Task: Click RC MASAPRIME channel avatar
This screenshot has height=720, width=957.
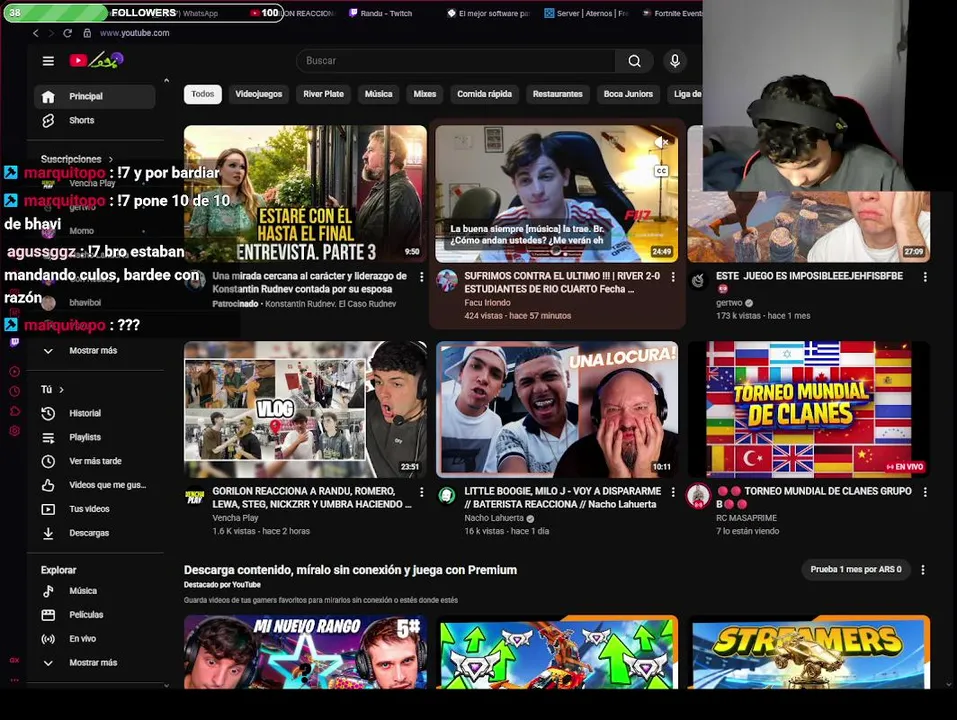Action: 698,495
